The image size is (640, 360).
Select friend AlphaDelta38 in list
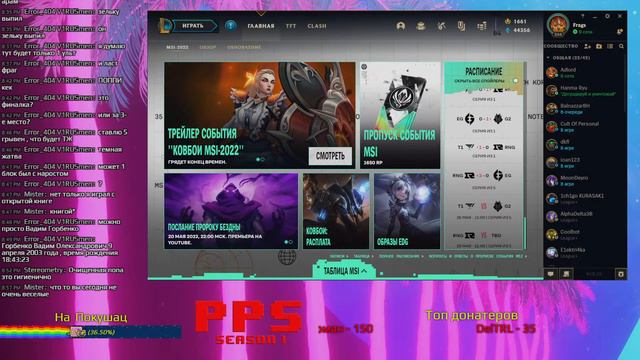pyautogui.click(x=584, y=217)
